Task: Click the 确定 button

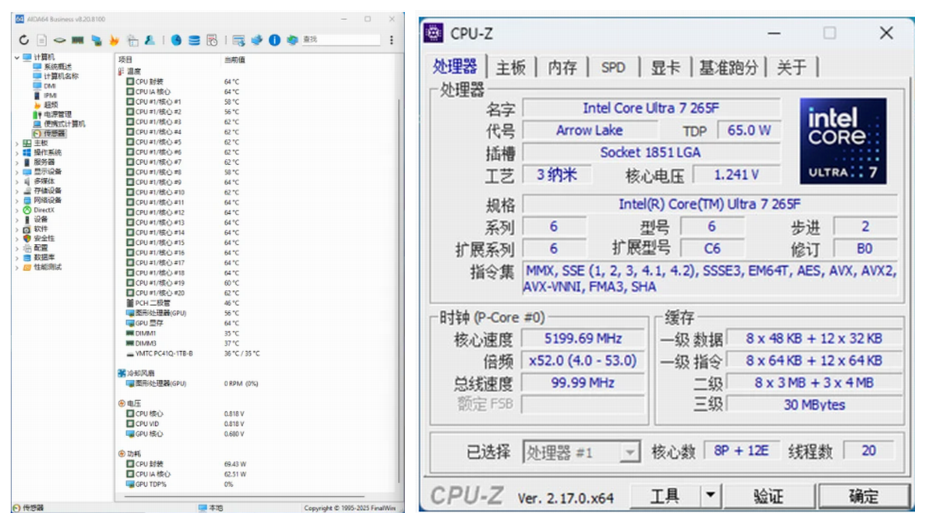Action: [x=863, y=496]
